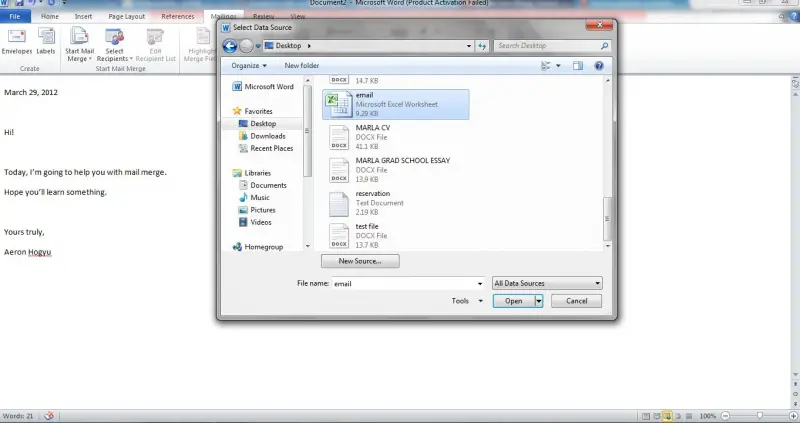
Task: Select the reservation text document
Action: tap(395, 203)
